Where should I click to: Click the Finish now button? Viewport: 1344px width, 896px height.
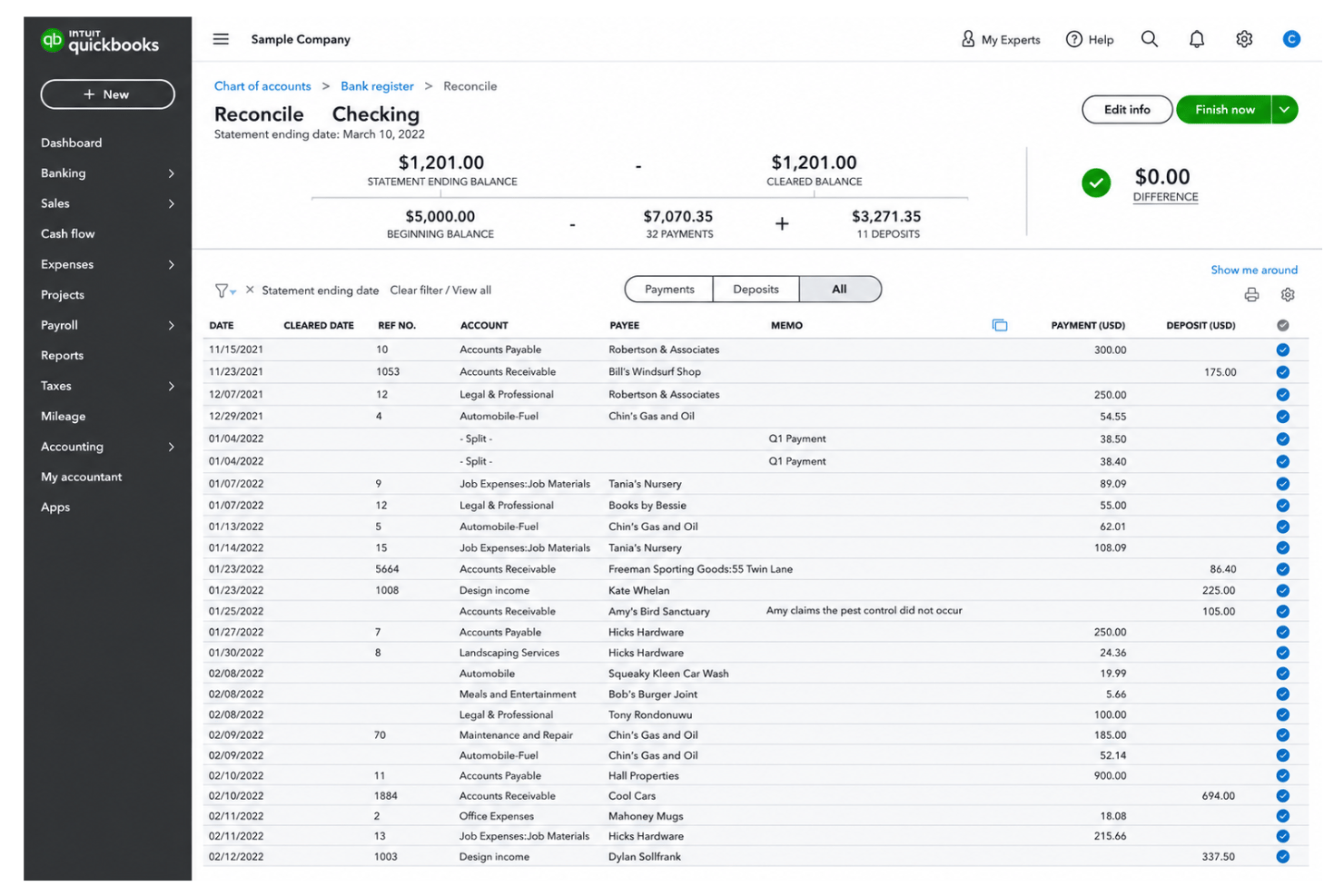point(1224,110)
